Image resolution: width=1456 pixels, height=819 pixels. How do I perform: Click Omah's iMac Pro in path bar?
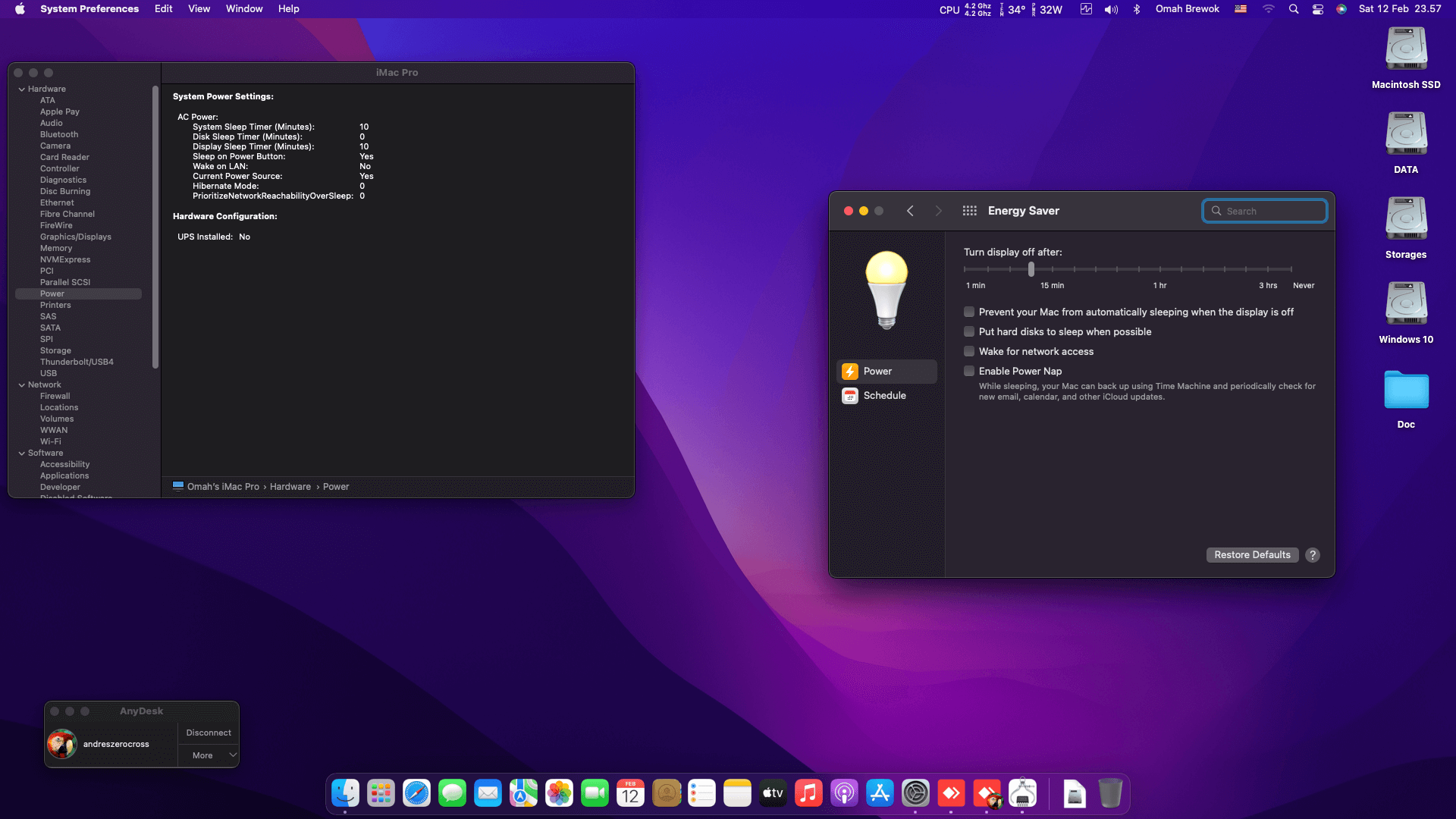(216, 487)
